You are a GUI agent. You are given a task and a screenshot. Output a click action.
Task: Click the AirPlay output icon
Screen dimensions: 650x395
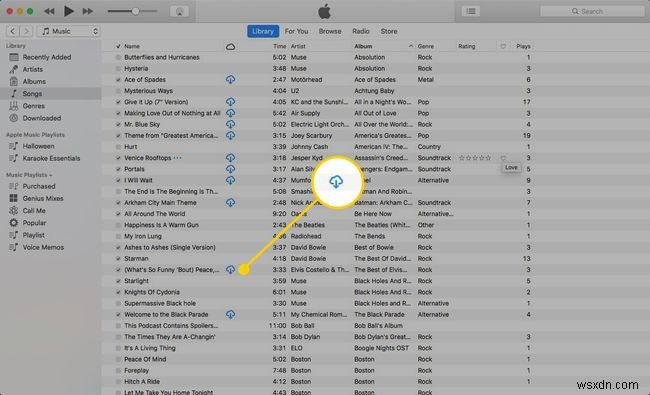[179, 11]
